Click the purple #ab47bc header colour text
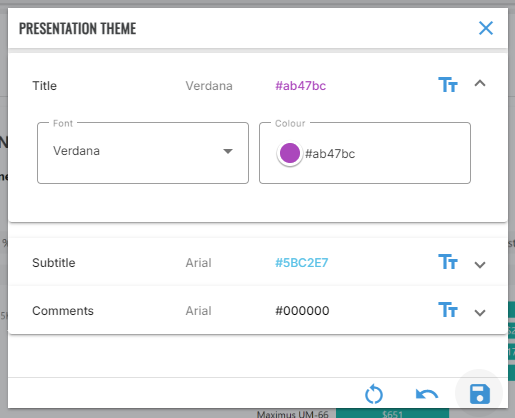 coord(300,86)
